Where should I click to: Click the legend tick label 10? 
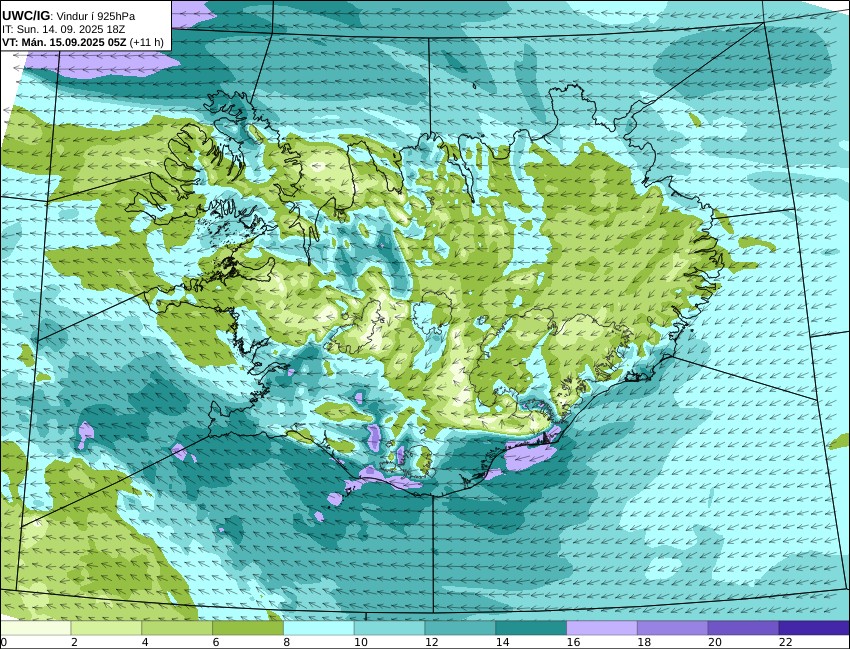(x=360, y=642)
